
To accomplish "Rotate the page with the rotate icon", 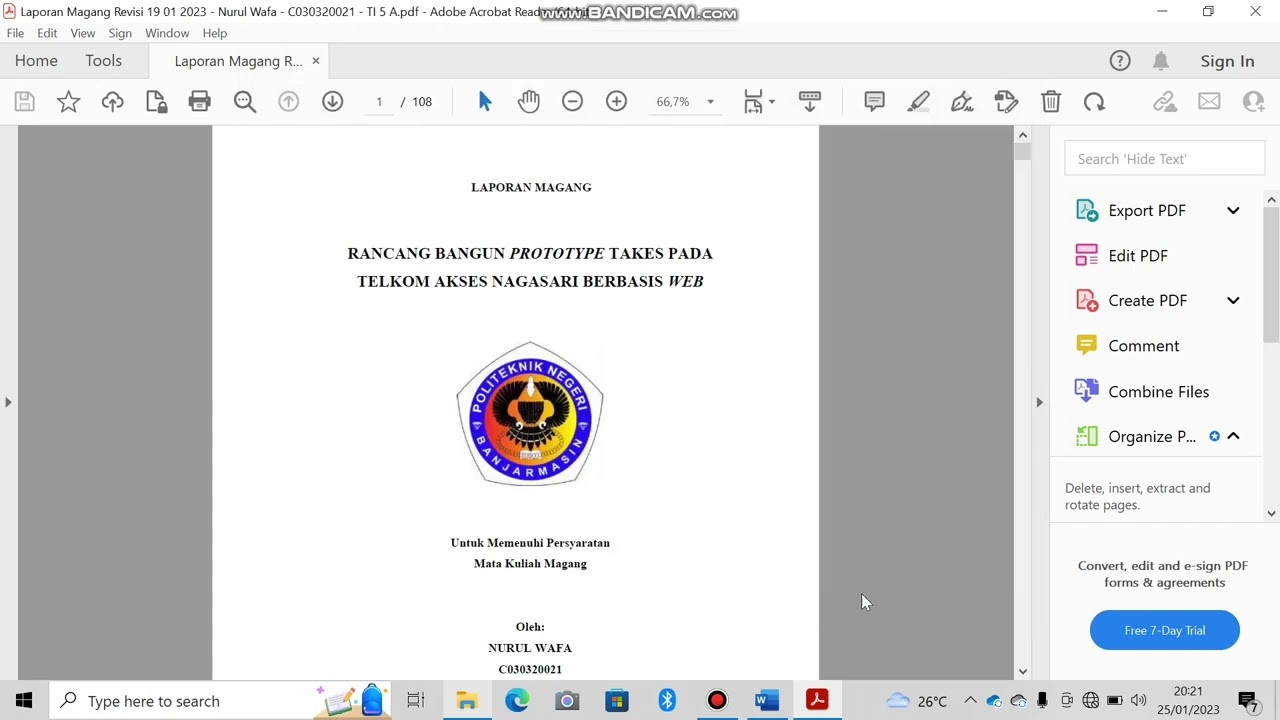I will (x=1094, y=101).
